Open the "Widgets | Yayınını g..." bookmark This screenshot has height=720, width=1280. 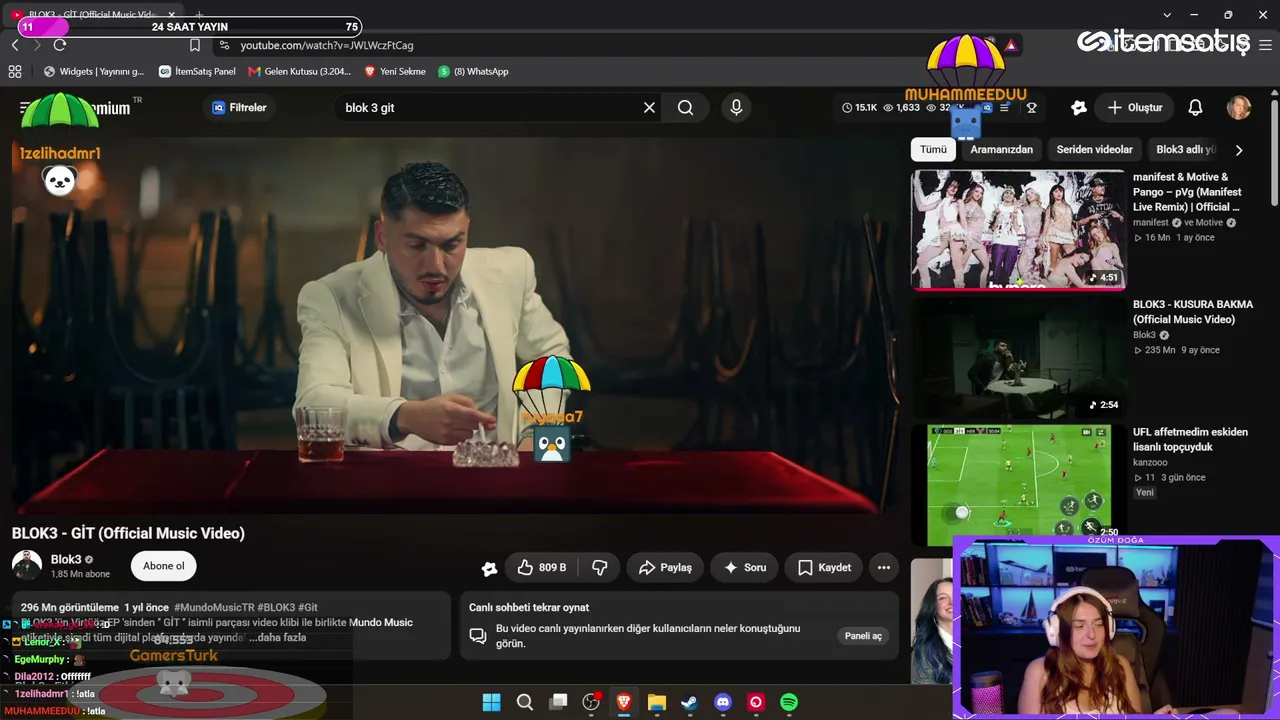pyautogui.click(x=93, y=72)
